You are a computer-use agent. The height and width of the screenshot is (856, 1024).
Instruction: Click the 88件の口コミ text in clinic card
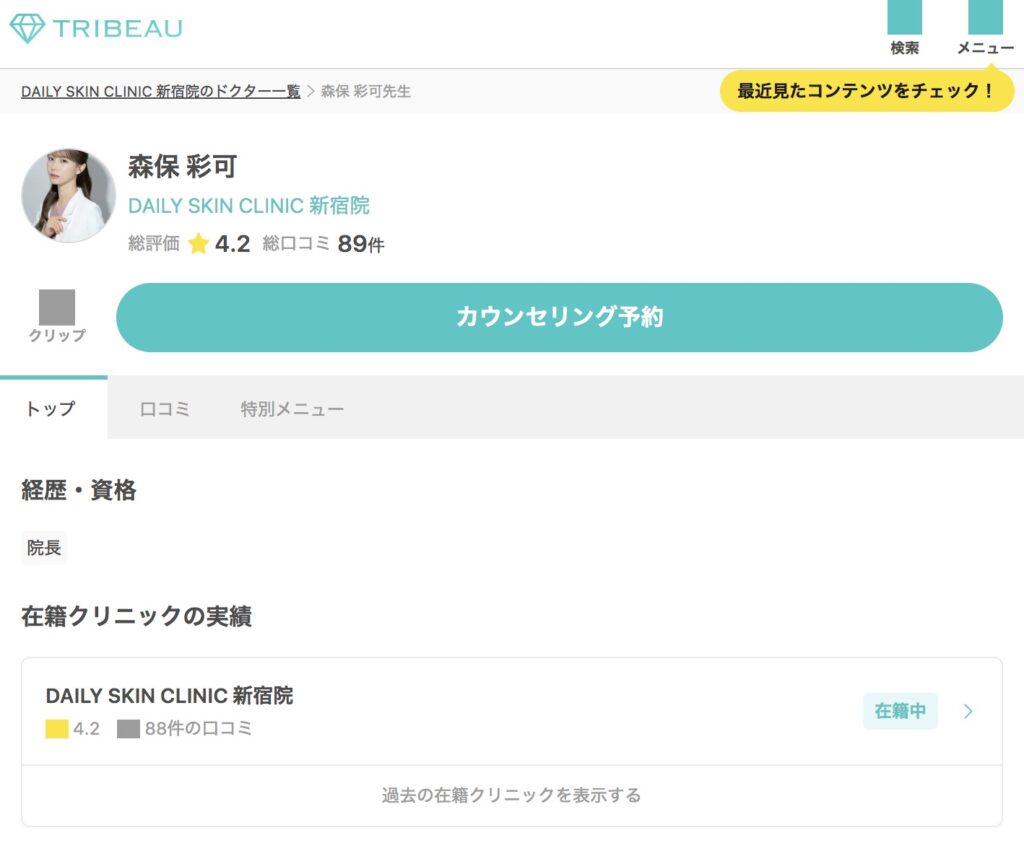click(x=199, y=729)
